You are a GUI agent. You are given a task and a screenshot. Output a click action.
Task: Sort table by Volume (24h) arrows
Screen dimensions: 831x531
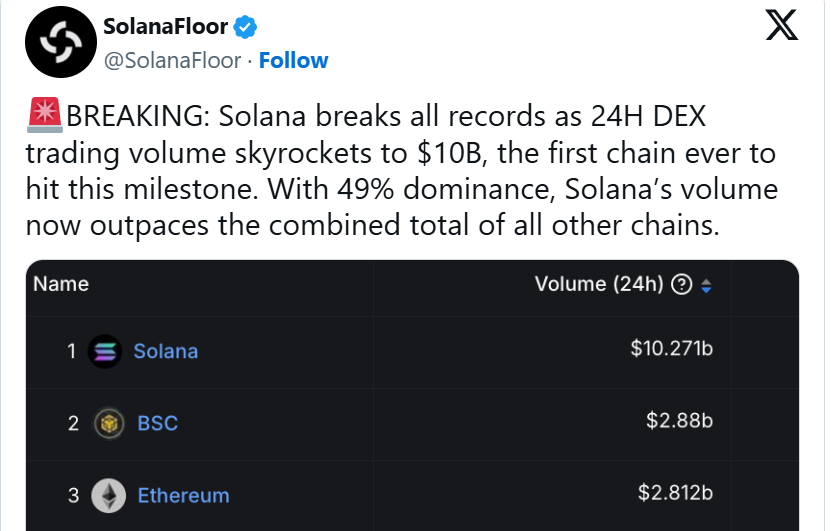coord(706,286)
